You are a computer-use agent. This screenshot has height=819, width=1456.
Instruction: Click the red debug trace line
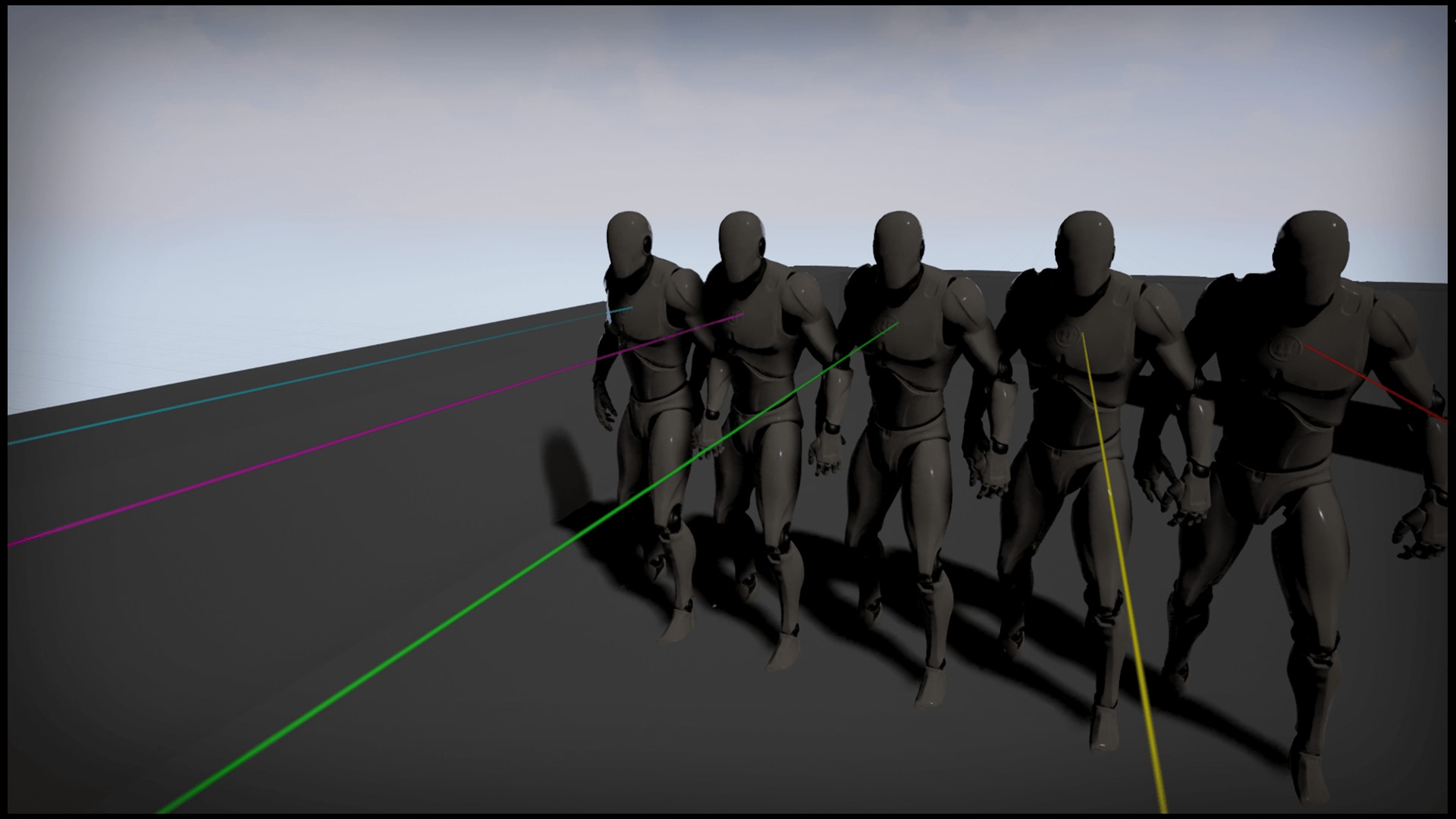pos(1374,382)
